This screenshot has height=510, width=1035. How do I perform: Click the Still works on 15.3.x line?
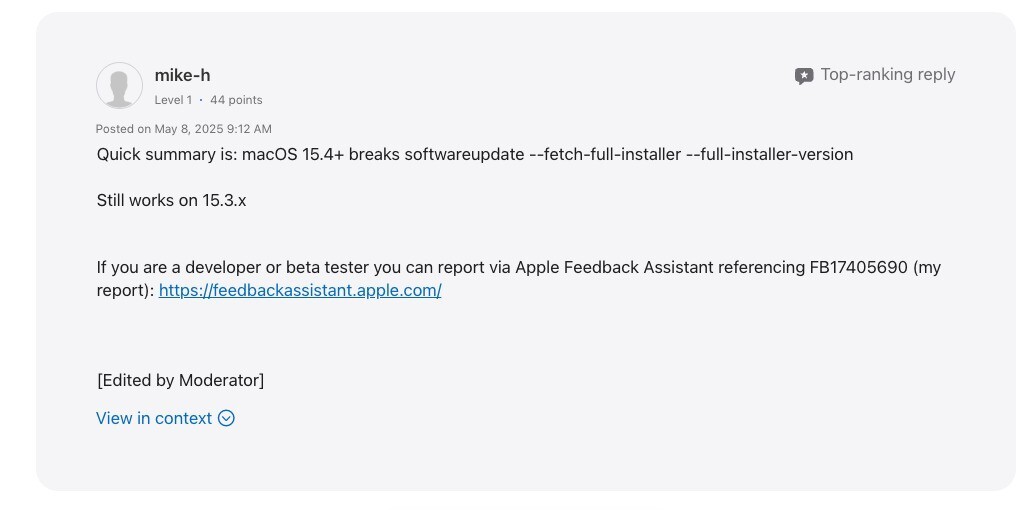172,201
